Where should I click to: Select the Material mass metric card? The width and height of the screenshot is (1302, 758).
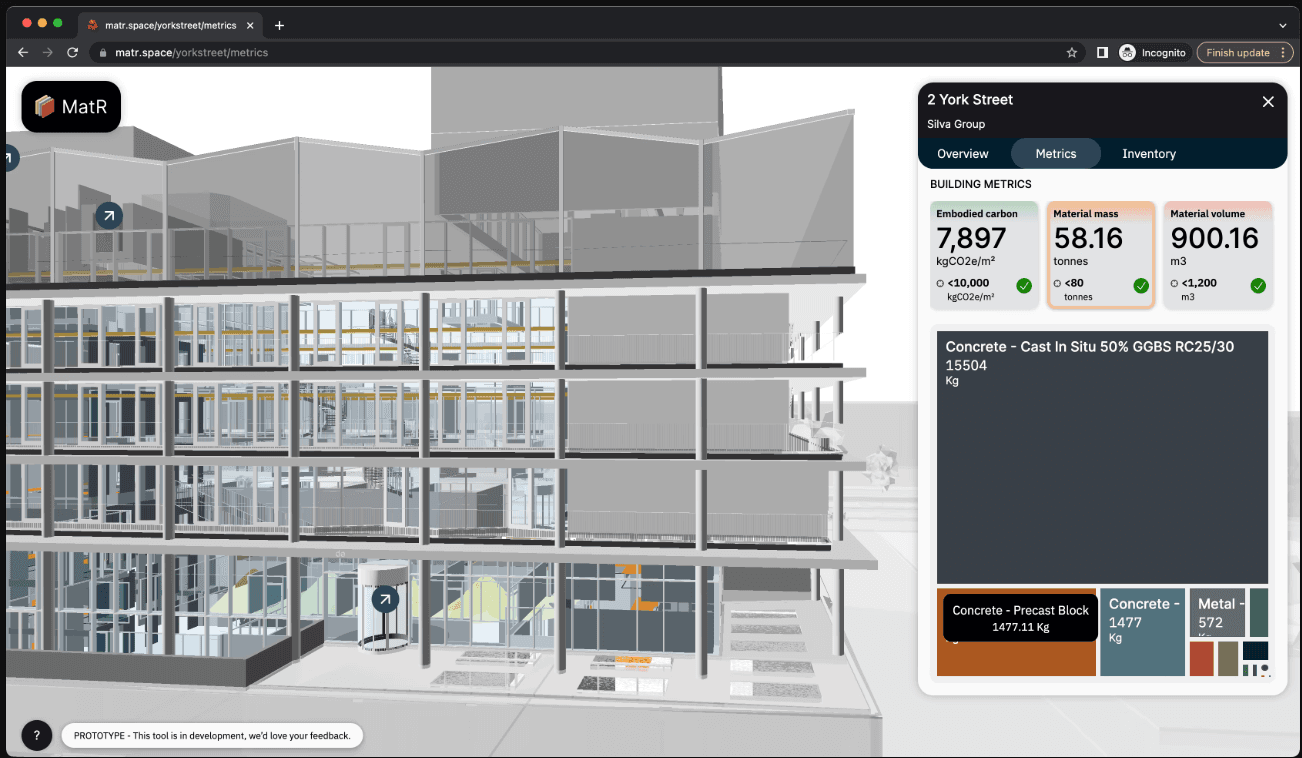pos(1102,254)
